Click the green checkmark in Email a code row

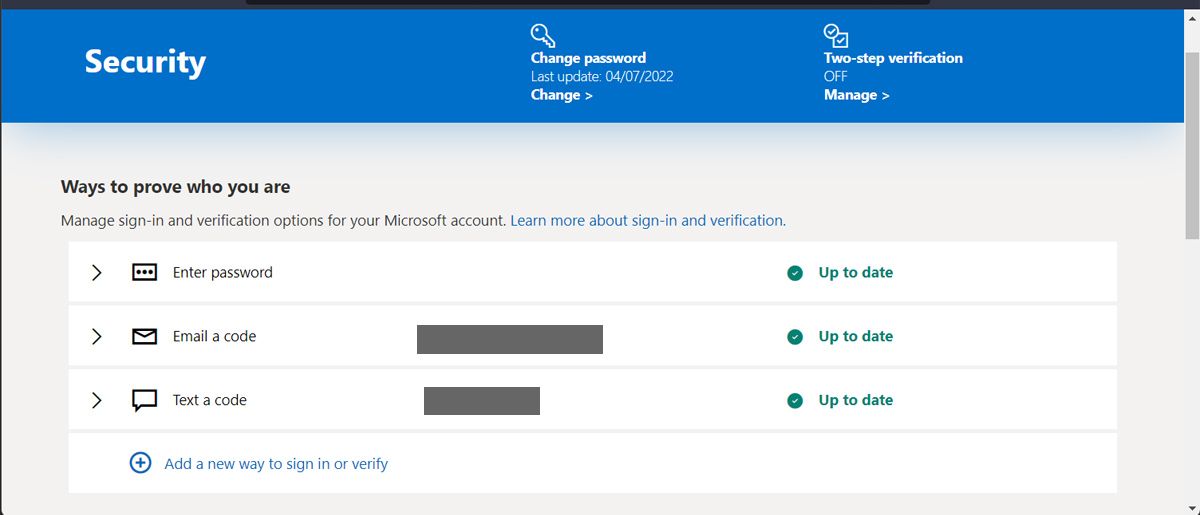point(795,337)
